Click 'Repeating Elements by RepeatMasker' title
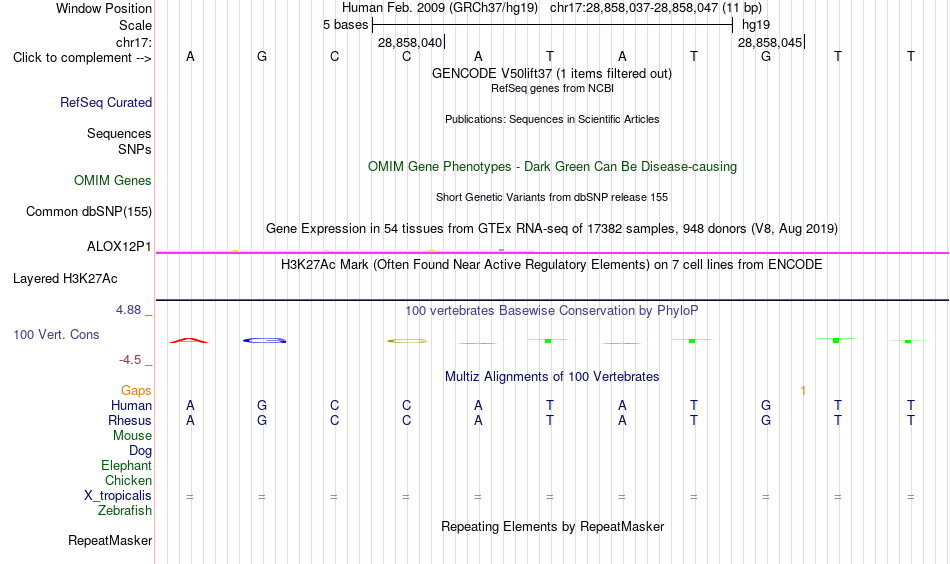This screenshot has height=564, width=950. tap(553, 527)
